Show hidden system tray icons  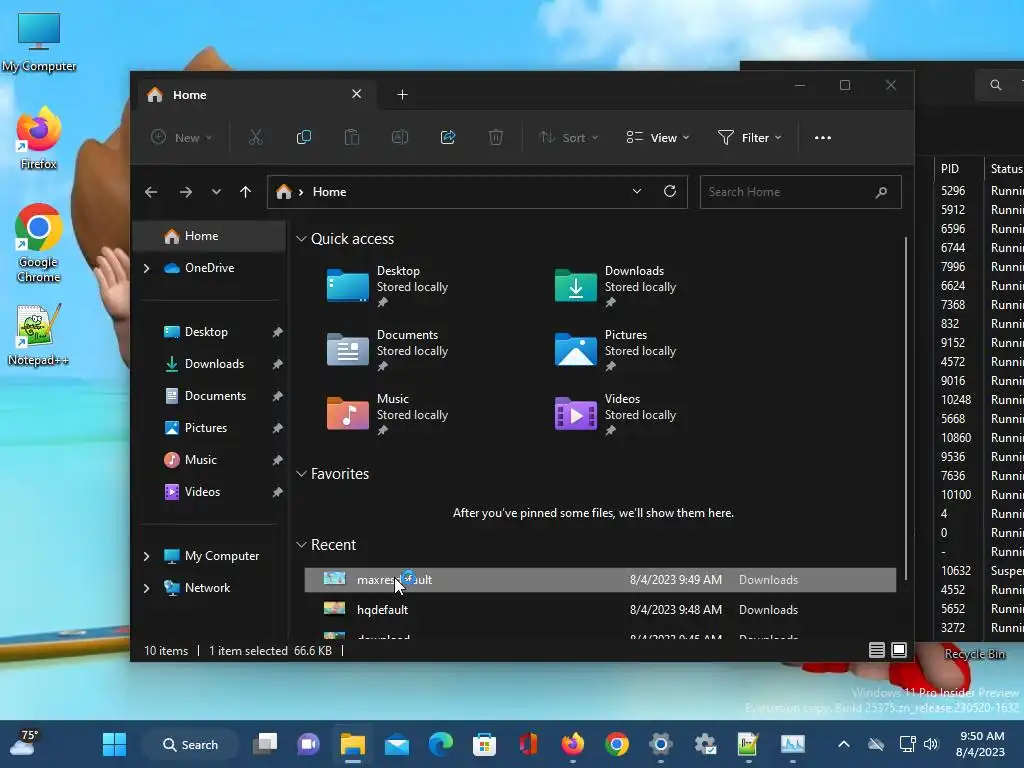click(844, 744)
